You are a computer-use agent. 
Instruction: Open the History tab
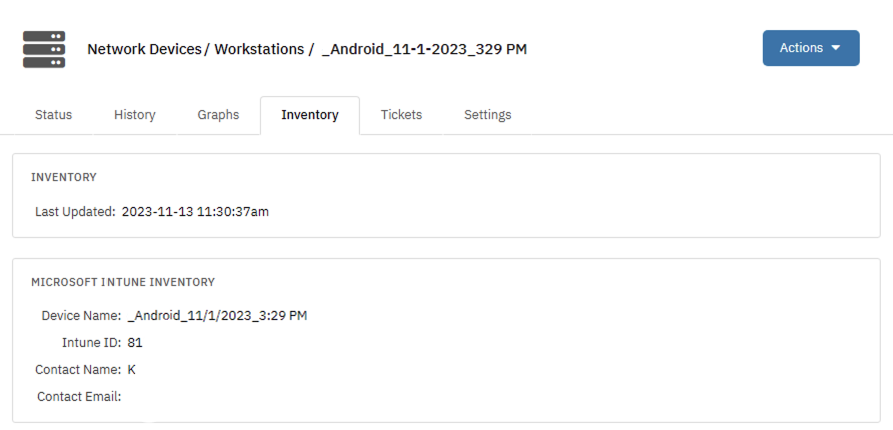(134, 115)
